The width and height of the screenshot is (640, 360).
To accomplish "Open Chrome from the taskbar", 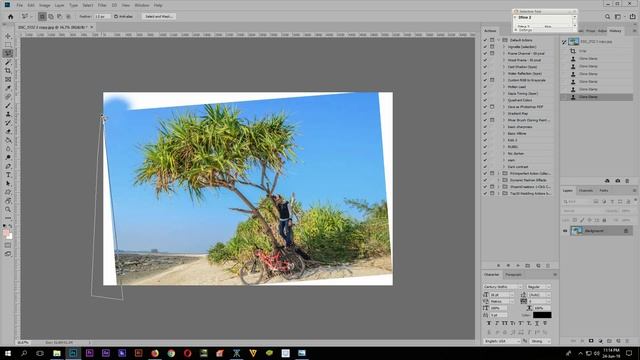I will coord(171,353).
